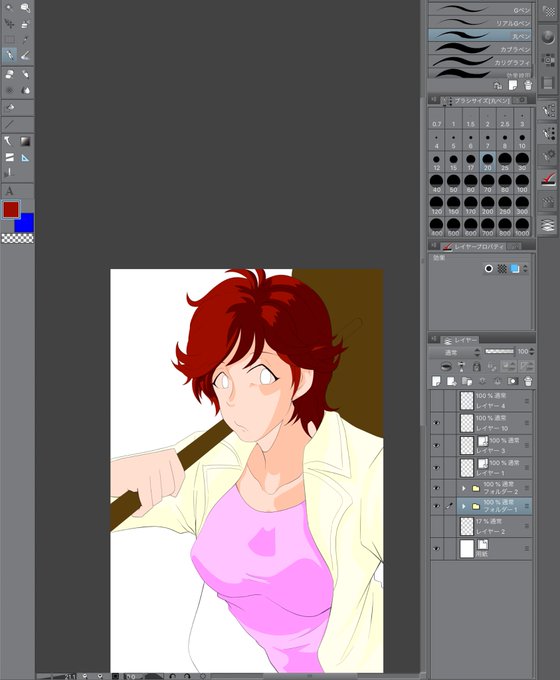The image size is (560, 680).
Task: Toggle set as reference layer
Action: click(461, 367)
